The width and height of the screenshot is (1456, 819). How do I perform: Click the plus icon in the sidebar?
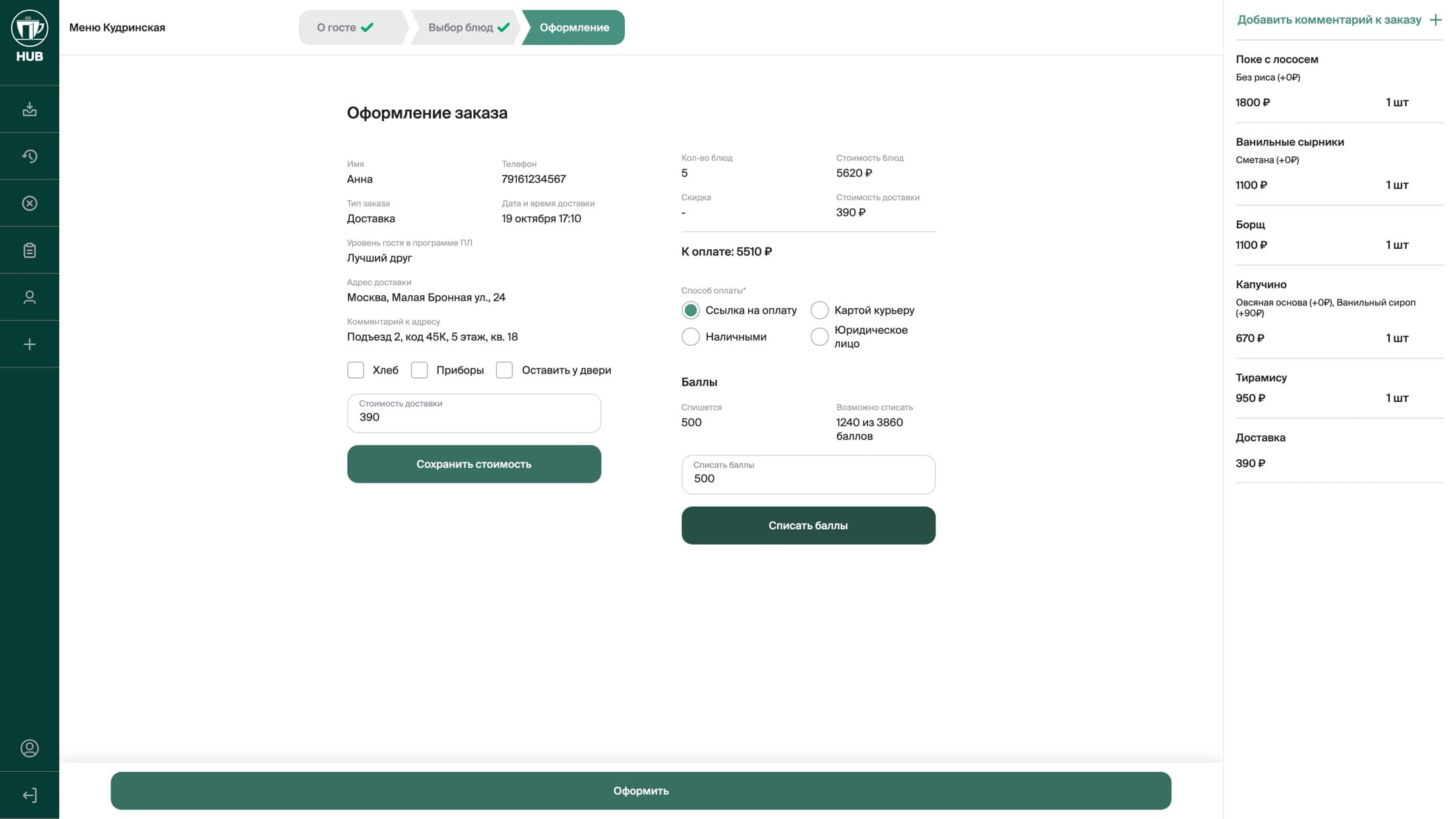point(29,344)
